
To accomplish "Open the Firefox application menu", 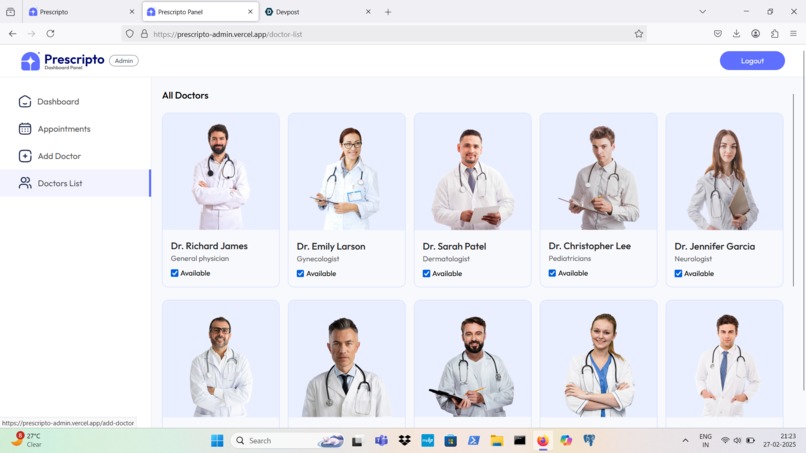I will click(794, 33).
